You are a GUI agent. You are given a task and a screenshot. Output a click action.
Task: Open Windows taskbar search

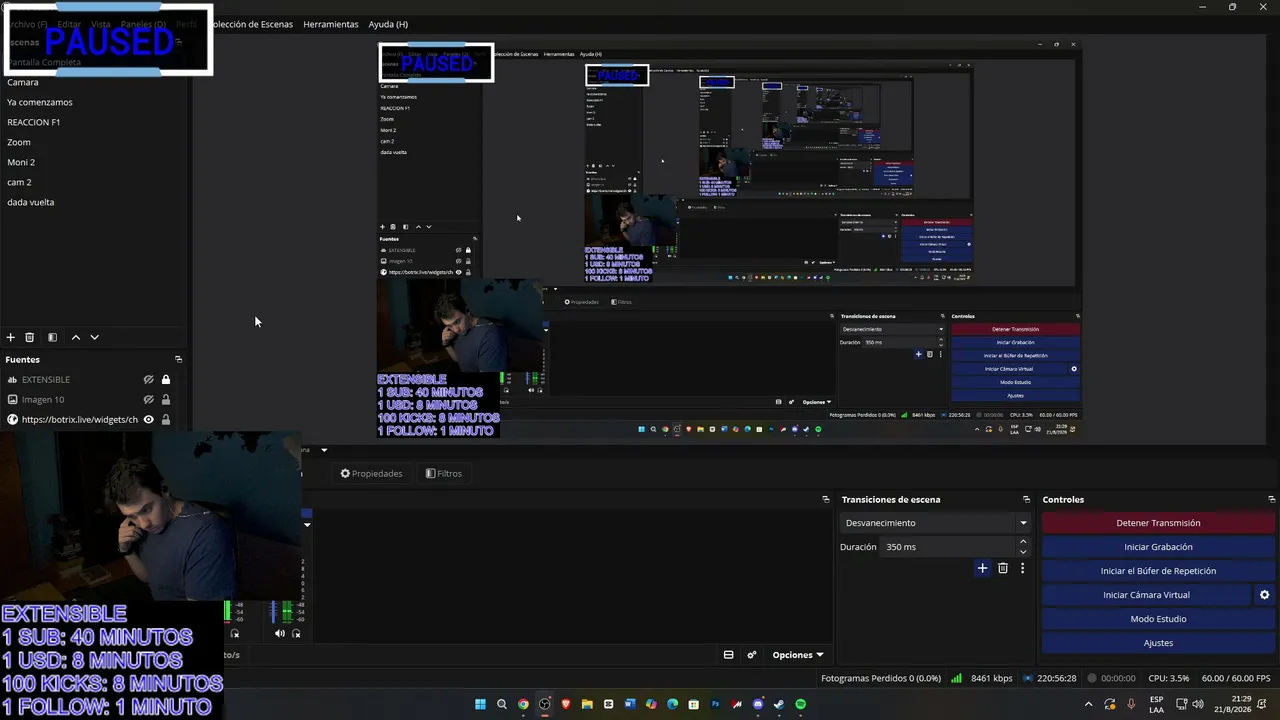click(502, 704)
